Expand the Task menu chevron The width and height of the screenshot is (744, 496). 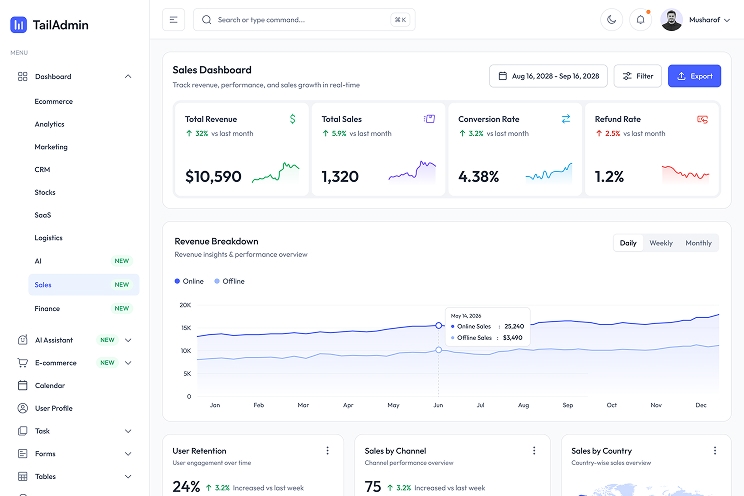click(x=128, y=431)
